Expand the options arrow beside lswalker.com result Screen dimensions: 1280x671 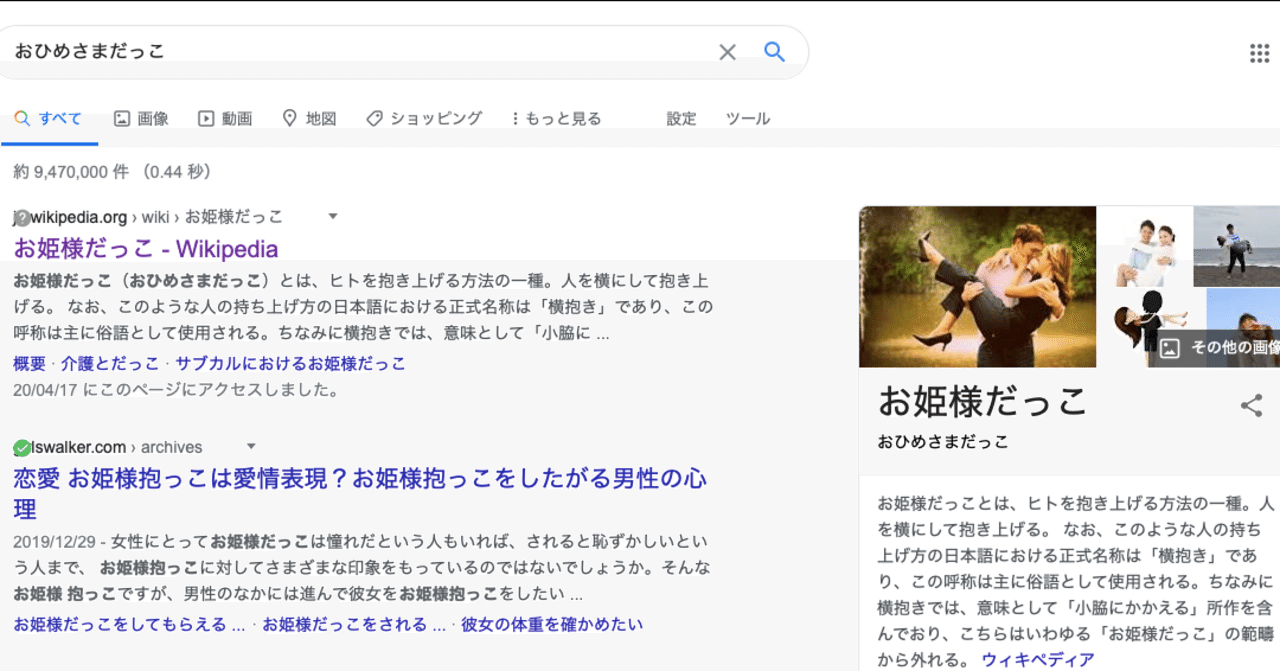[x=251, y=446]
